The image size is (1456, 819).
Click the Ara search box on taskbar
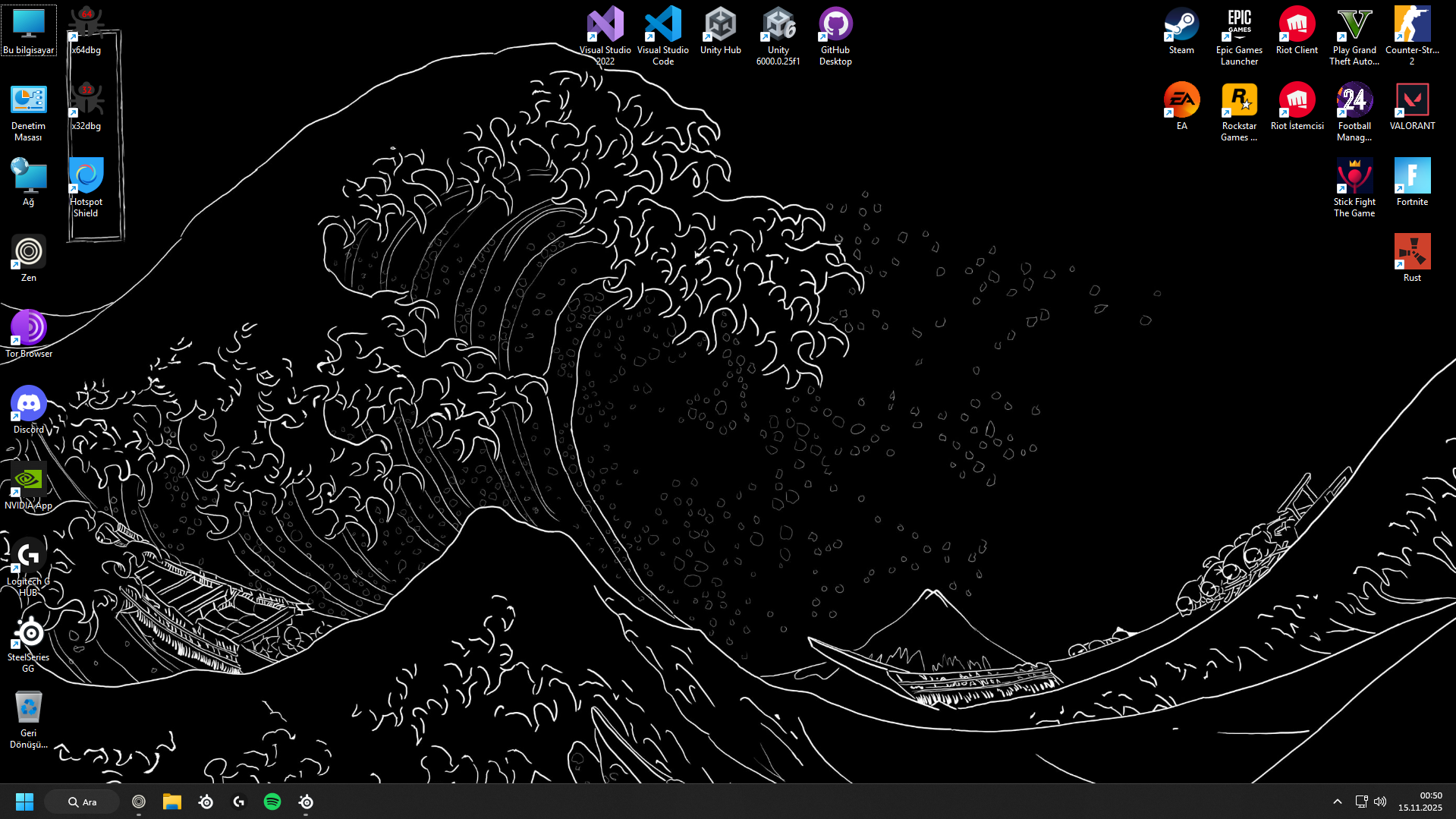click(x=82, y=802)
